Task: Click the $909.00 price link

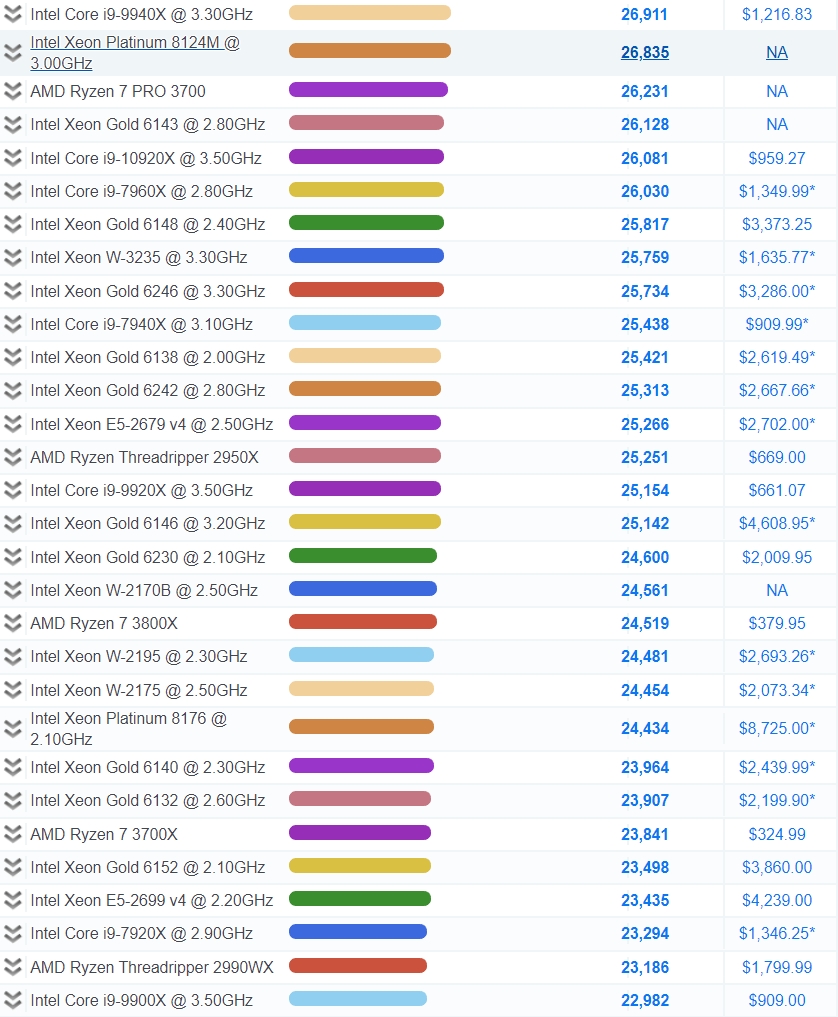Action: tap(777, 1000)
